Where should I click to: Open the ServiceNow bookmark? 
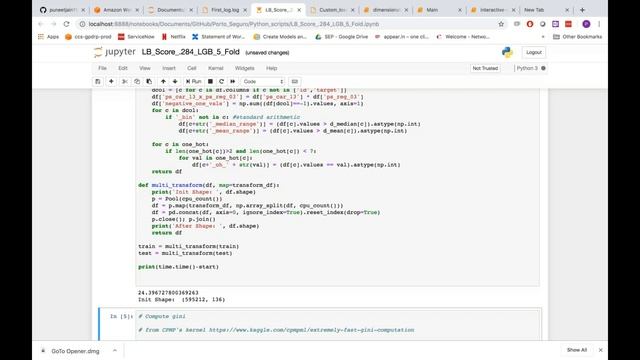136,37
